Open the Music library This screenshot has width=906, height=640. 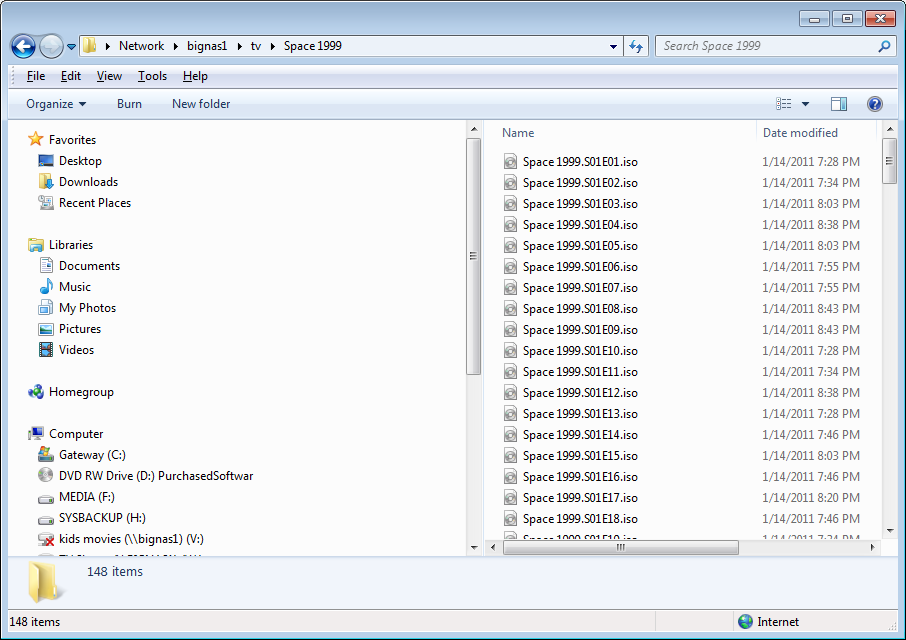coord(75,287)
